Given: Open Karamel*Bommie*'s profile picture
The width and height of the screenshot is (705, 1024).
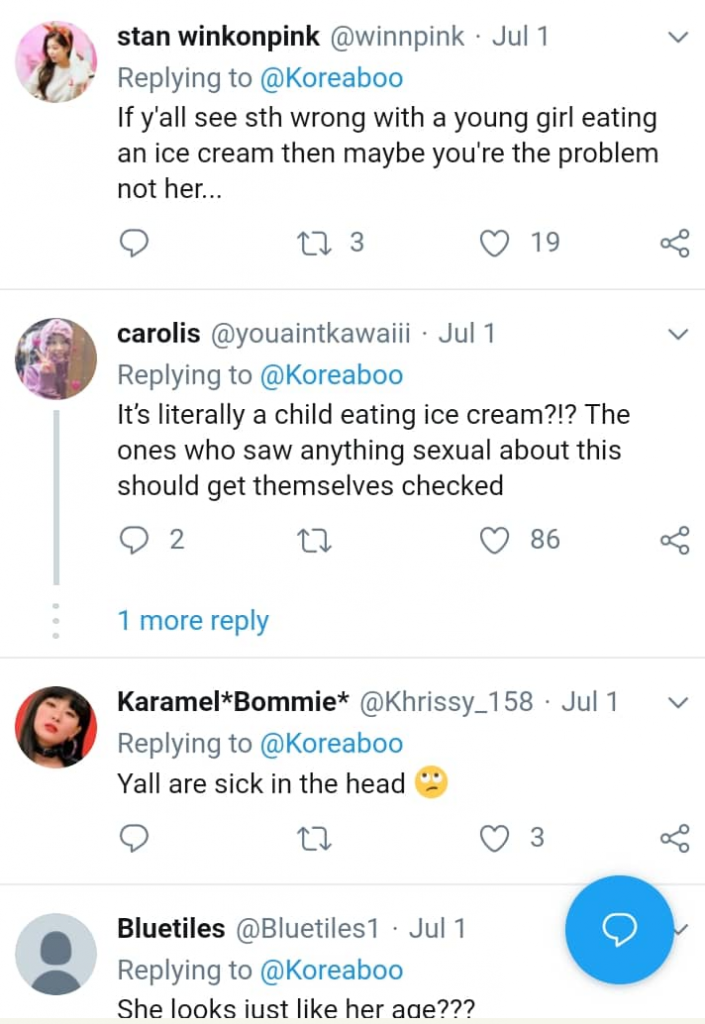Looking at the screenshot, I should pos(56,727).
